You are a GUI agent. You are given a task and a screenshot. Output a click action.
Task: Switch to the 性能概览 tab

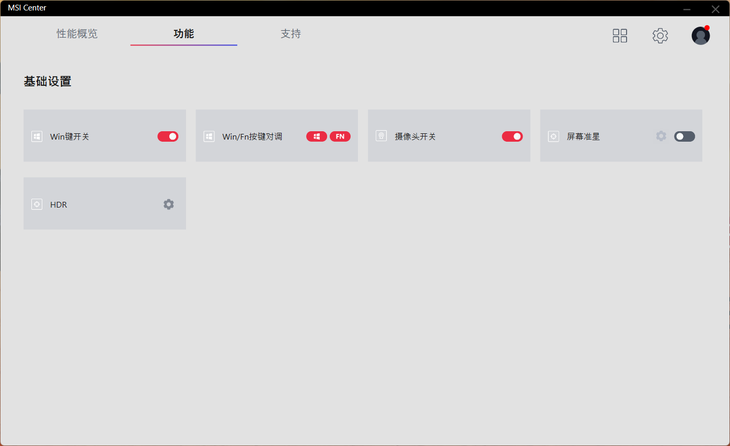pyautogui.click(x=77, y=34)
